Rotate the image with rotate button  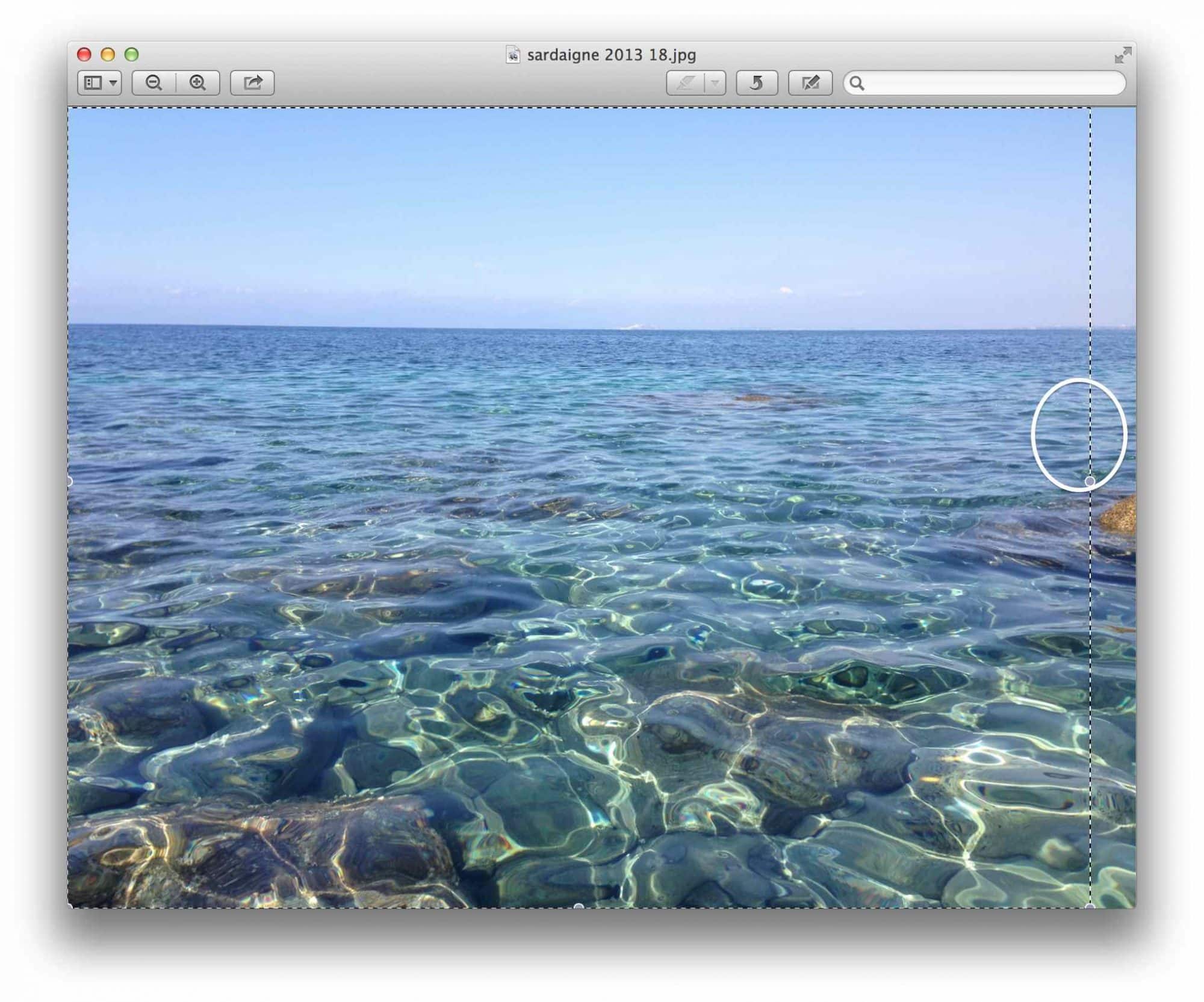pos(757,83)
